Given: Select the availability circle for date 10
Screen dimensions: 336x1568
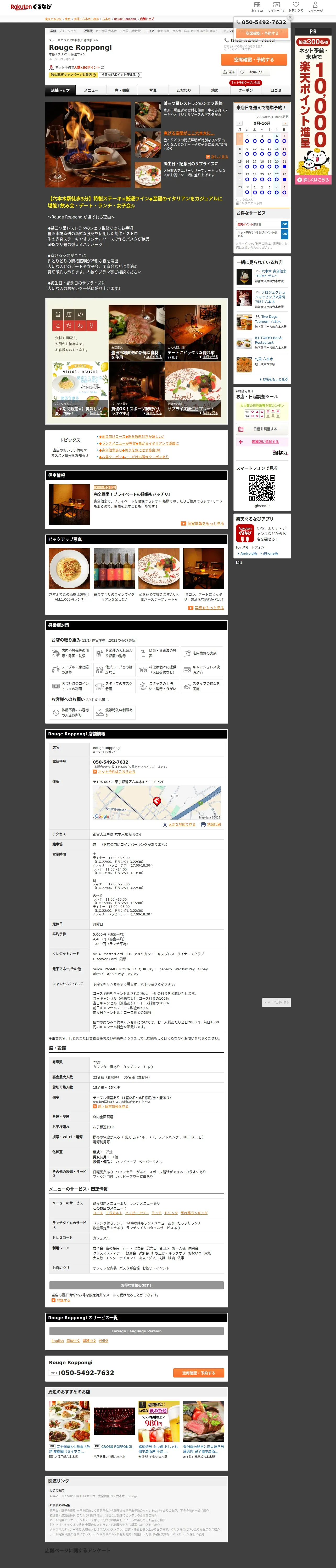Looking at the screenshot, I should pyautogui.click(x=254, y=153).
